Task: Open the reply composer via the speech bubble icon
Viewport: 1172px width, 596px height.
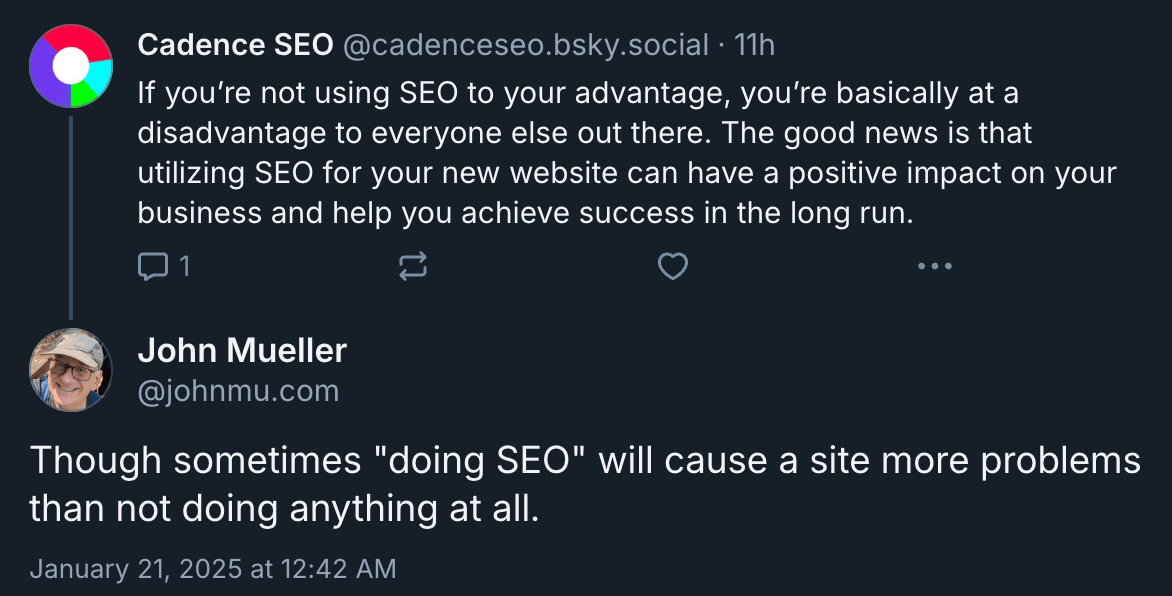Action: (x=153, y=266)
